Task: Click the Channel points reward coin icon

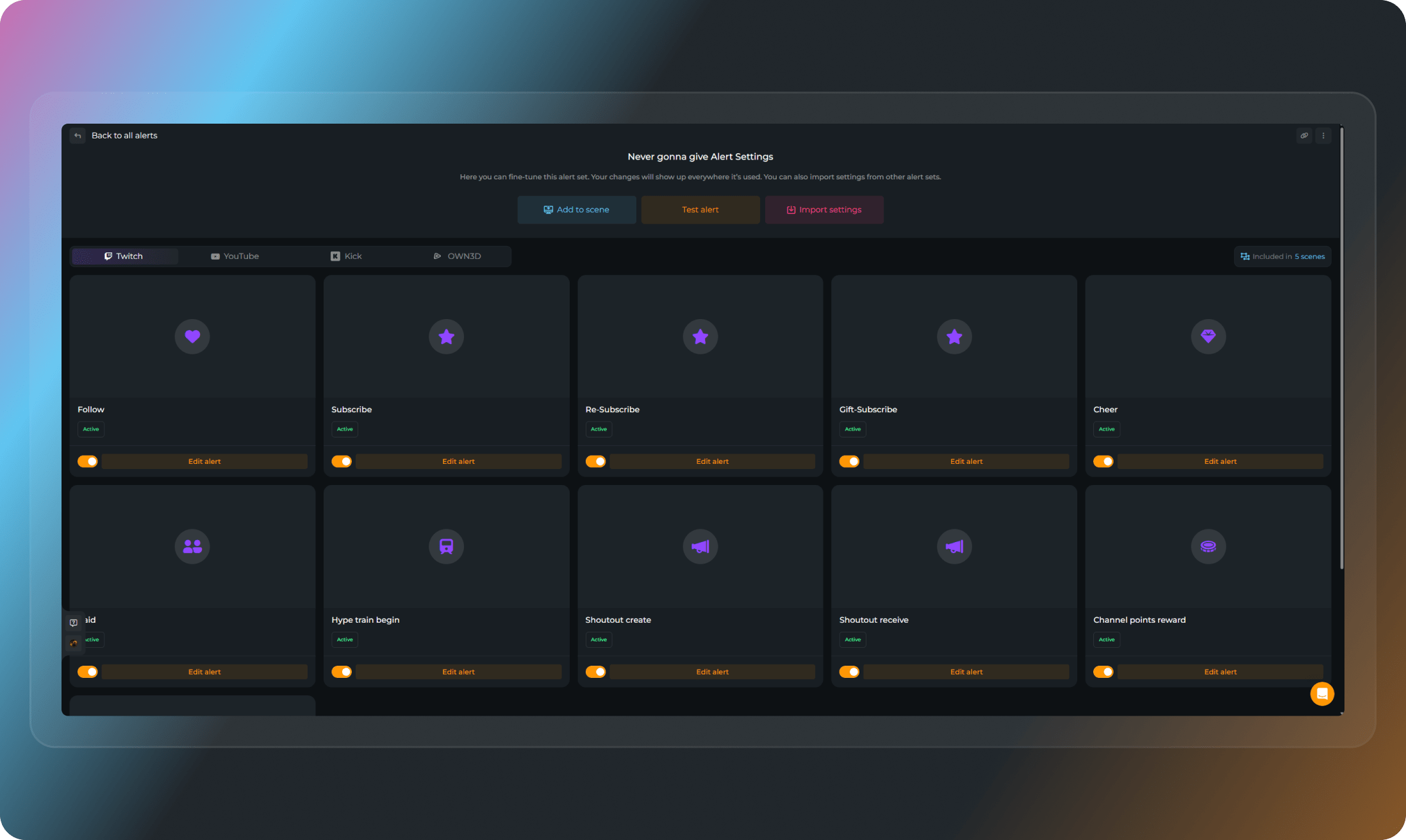Action: pos(1208,547)
